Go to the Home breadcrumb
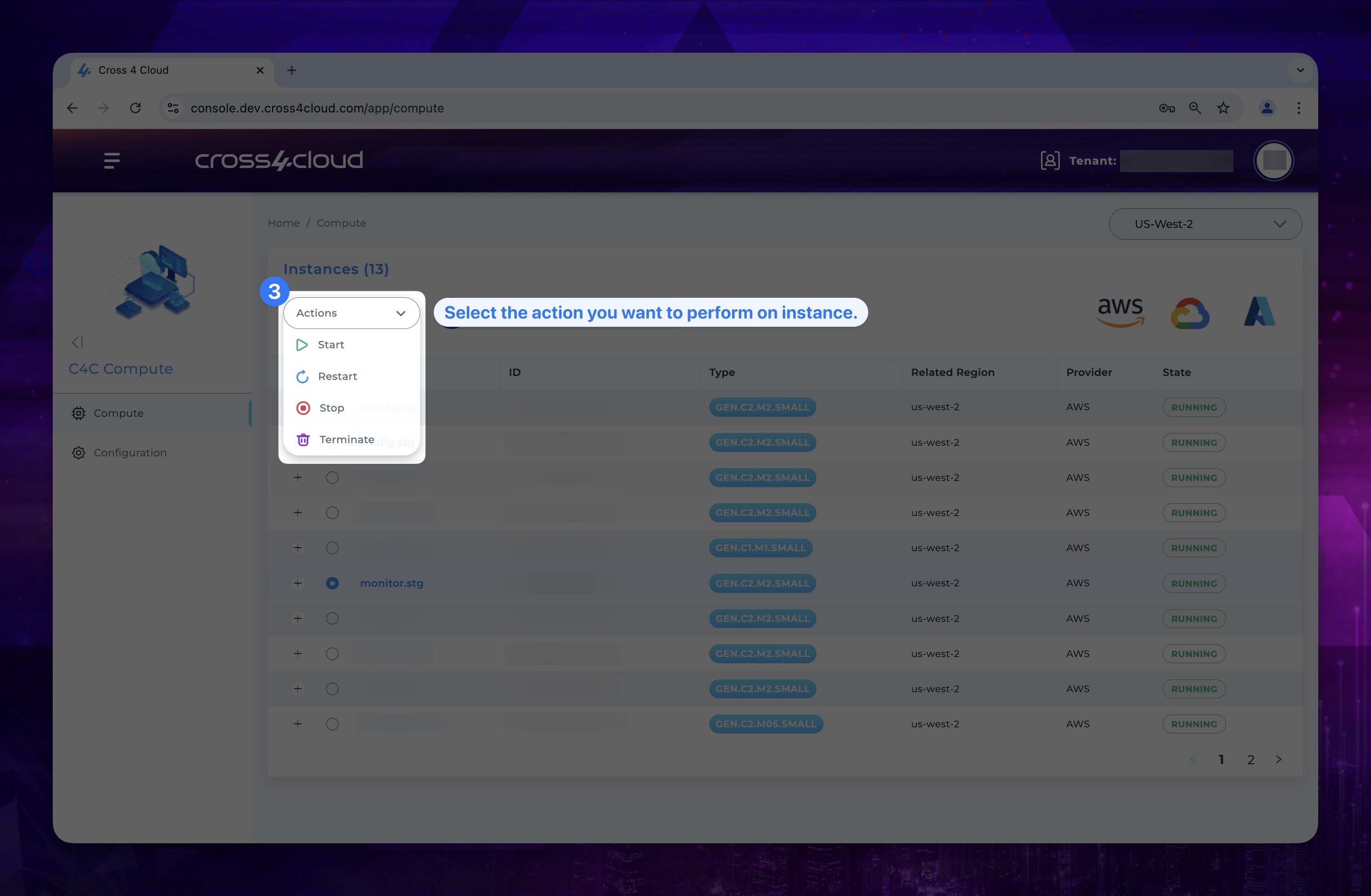 (x=283, y=224)
